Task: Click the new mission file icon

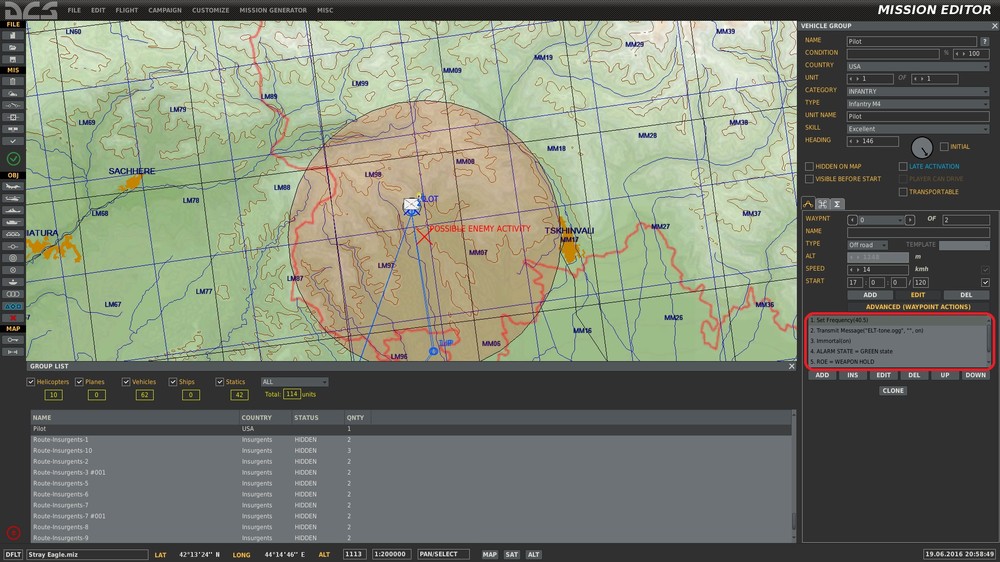Action: click(13, 35)
